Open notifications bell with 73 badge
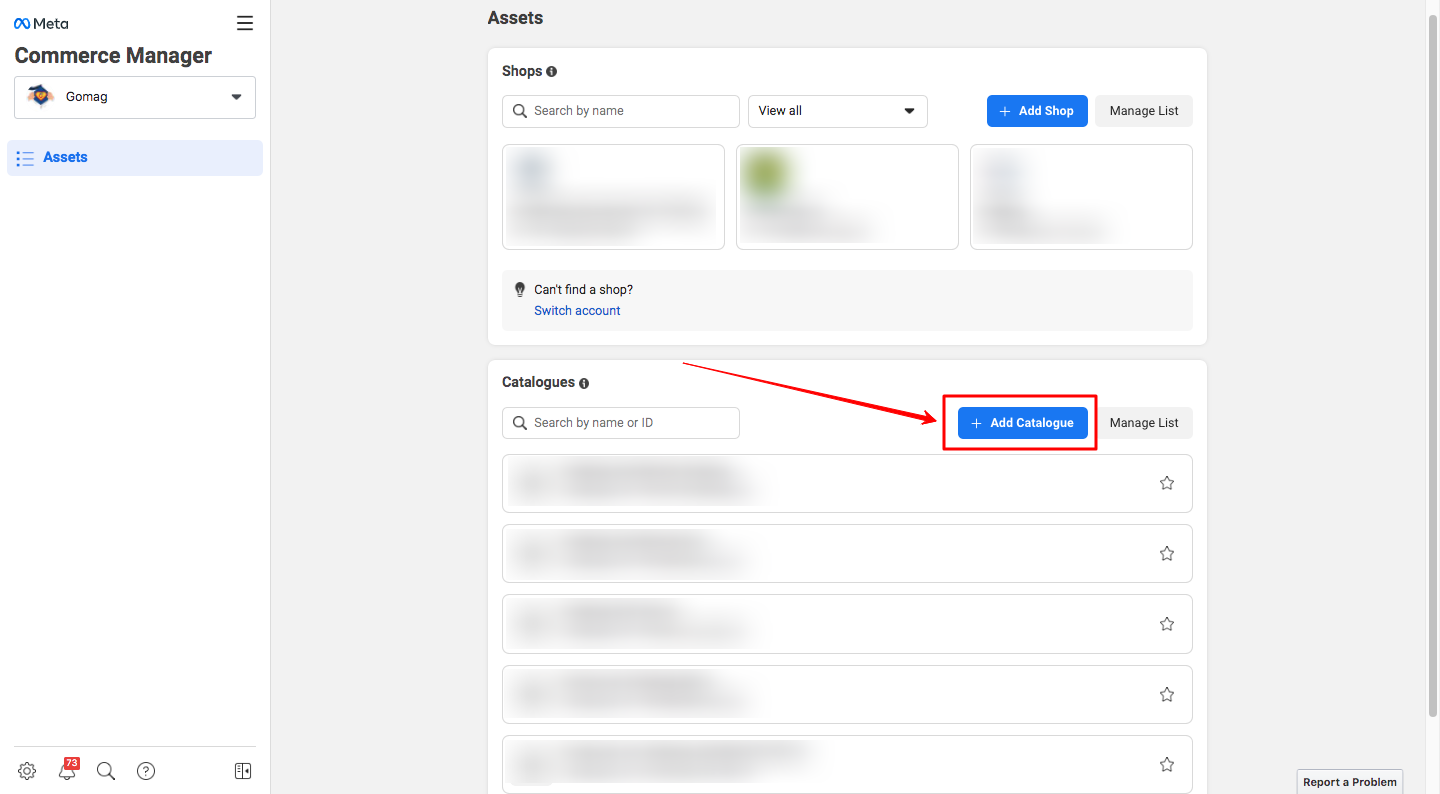The height and width of the screenshot is (794, 1440). pyautogui.click(x=67, y=770)
